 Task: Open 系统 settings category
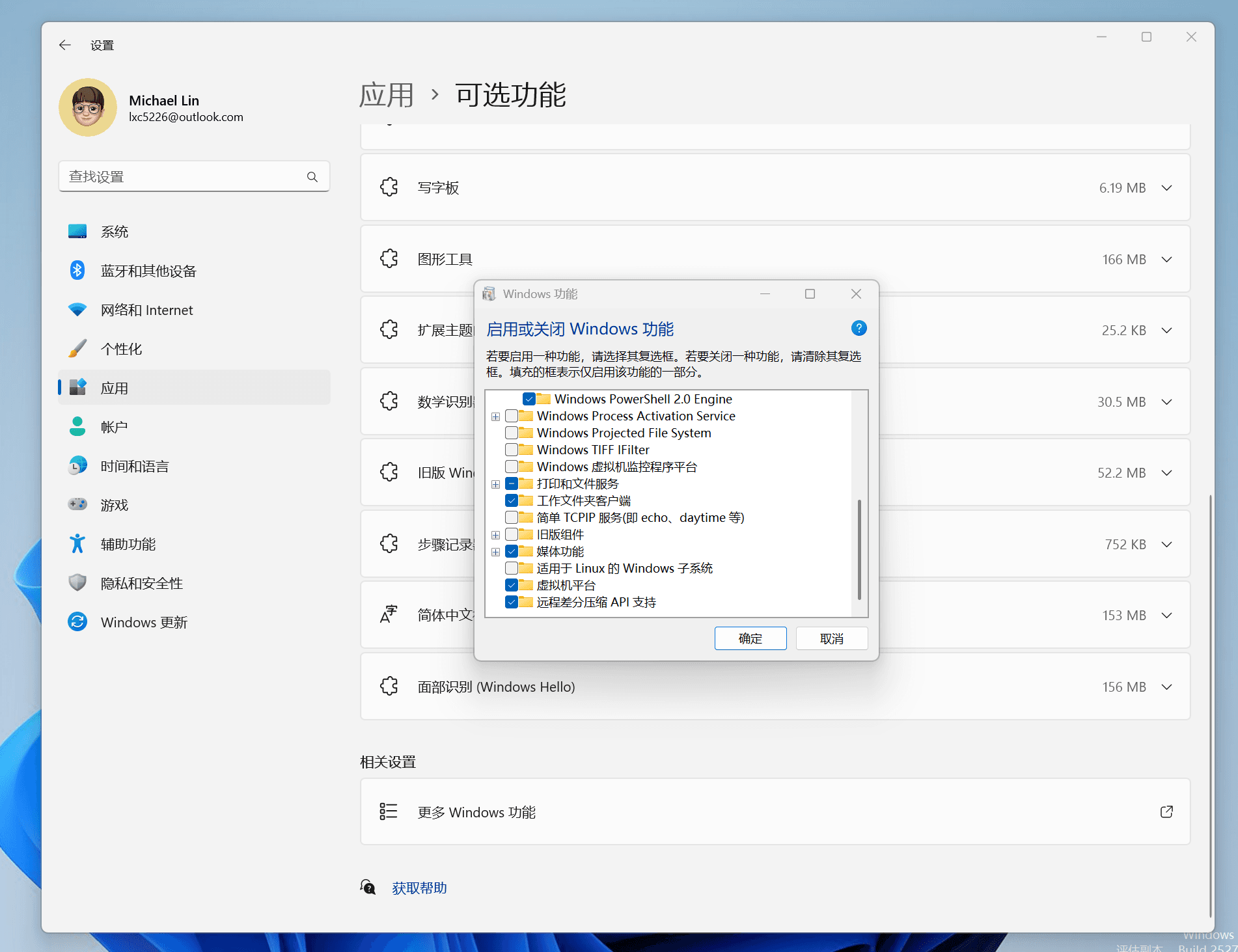[x=194, y=232]
